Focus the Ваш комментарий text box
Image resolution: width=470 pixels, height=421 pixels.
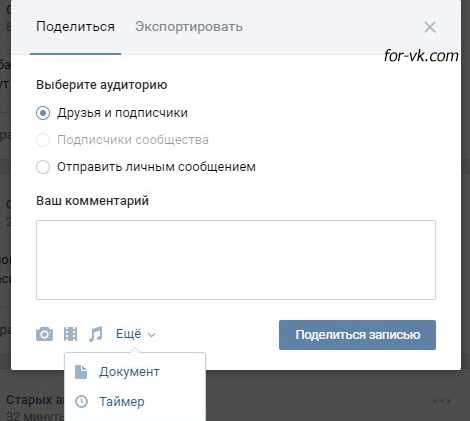(236, 260)
